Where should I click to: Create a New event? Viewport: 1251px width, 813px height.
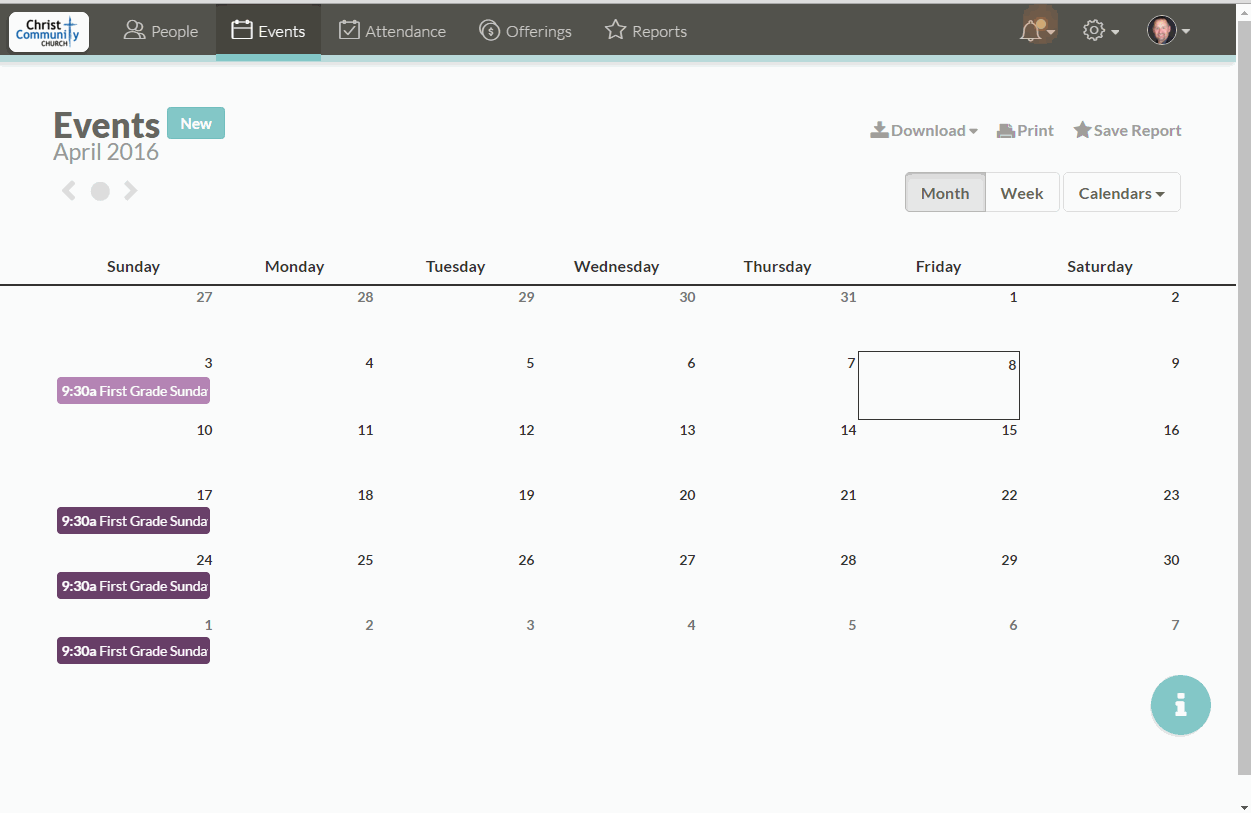click(x=196, y=123)
